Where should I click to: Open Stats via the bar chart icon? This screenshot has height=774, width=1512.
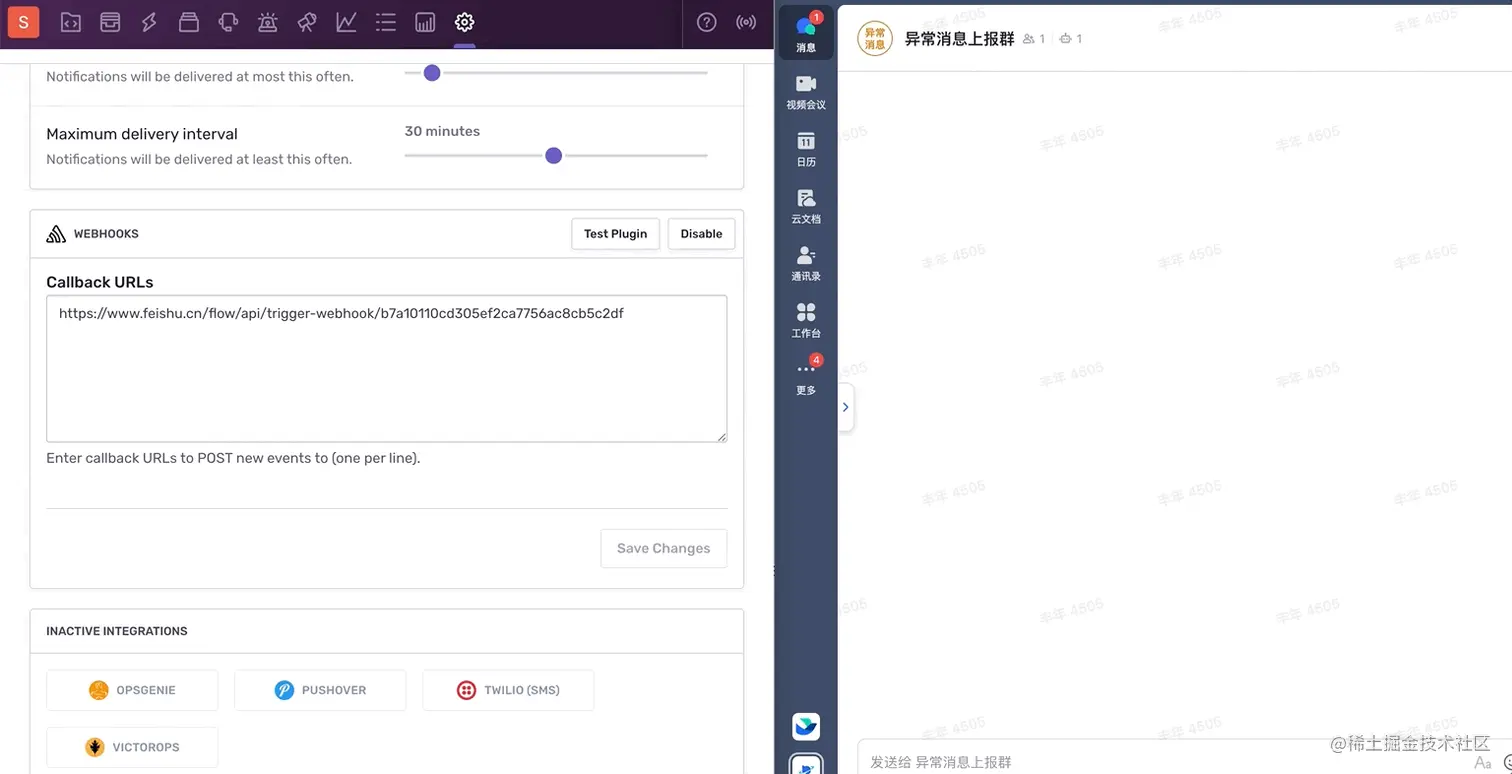tap(425, 22)
